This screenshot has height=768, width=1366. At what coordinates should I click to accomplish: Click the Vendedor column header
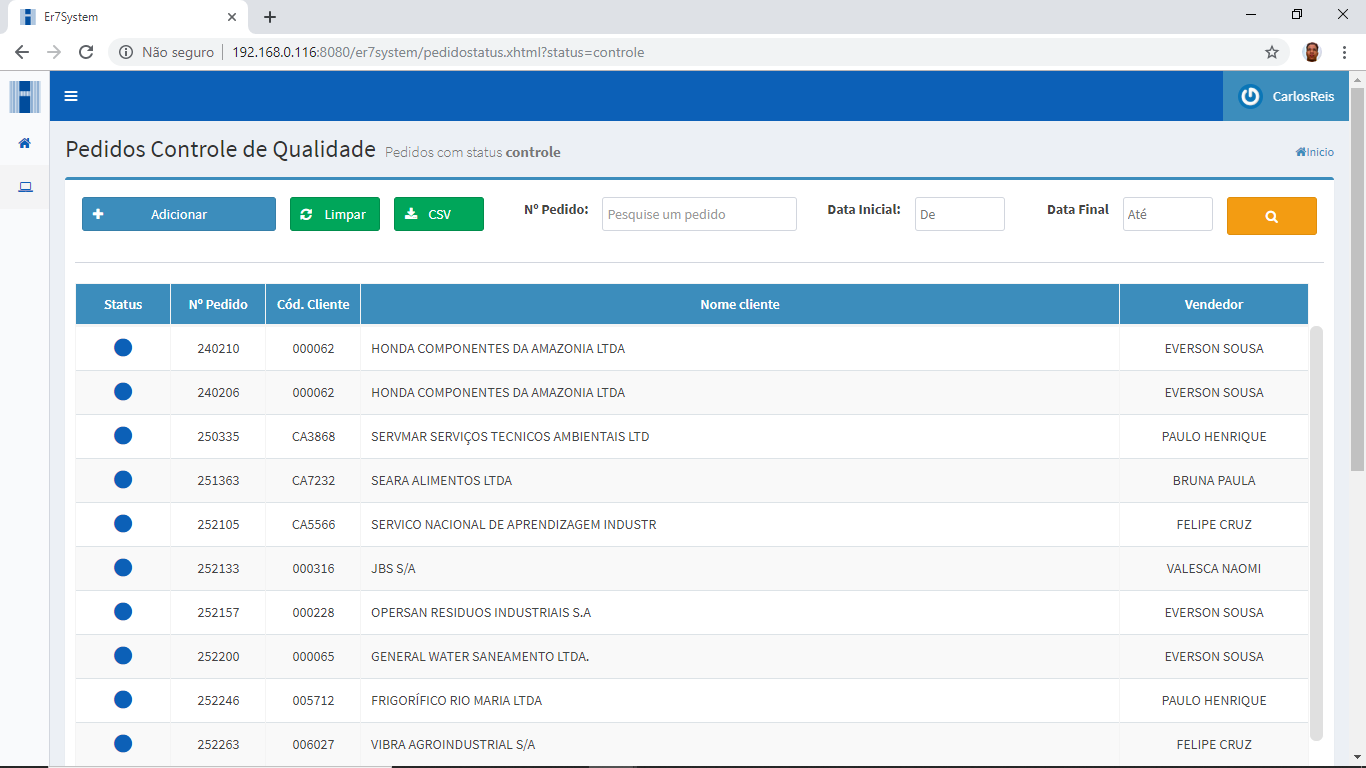point(1214,304)
